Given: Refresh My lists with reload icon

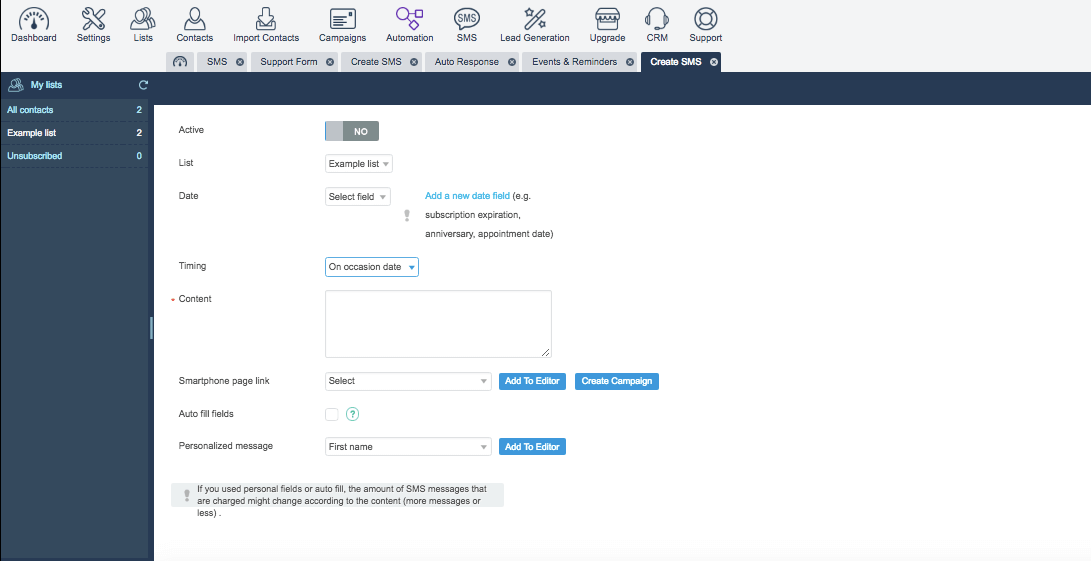Looking at the screenshot, I should 143,85.
